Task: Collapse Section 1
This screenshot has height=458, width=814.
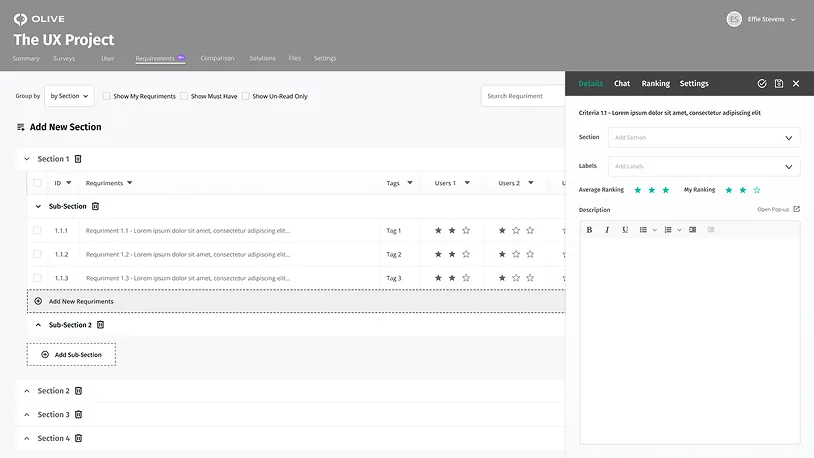Action: pos(27,159)
